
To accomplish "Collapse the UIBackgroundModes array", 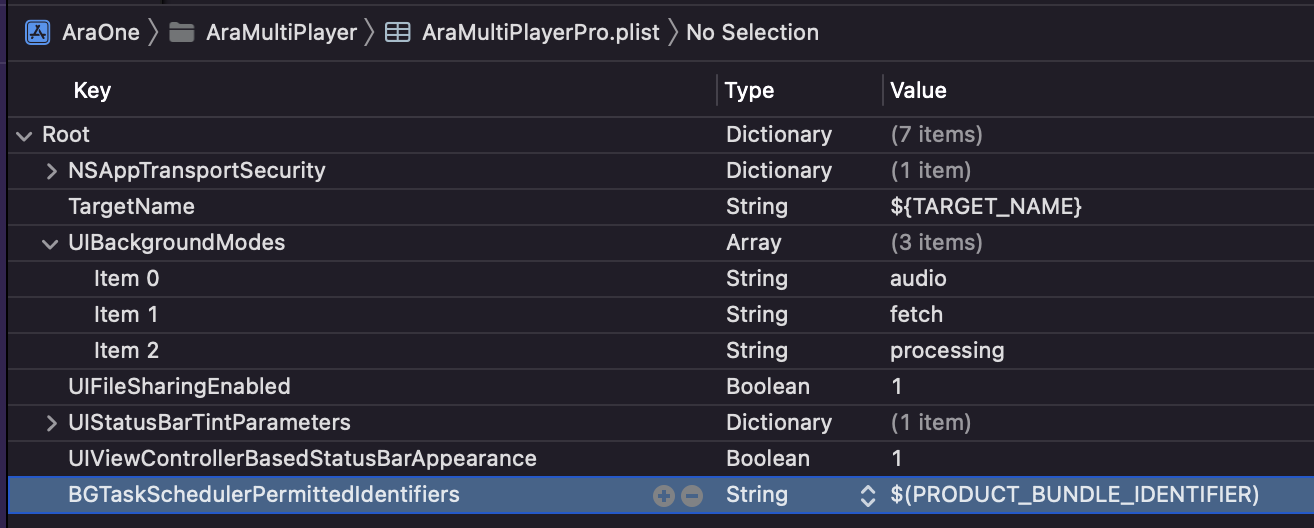I will point(50,243).
